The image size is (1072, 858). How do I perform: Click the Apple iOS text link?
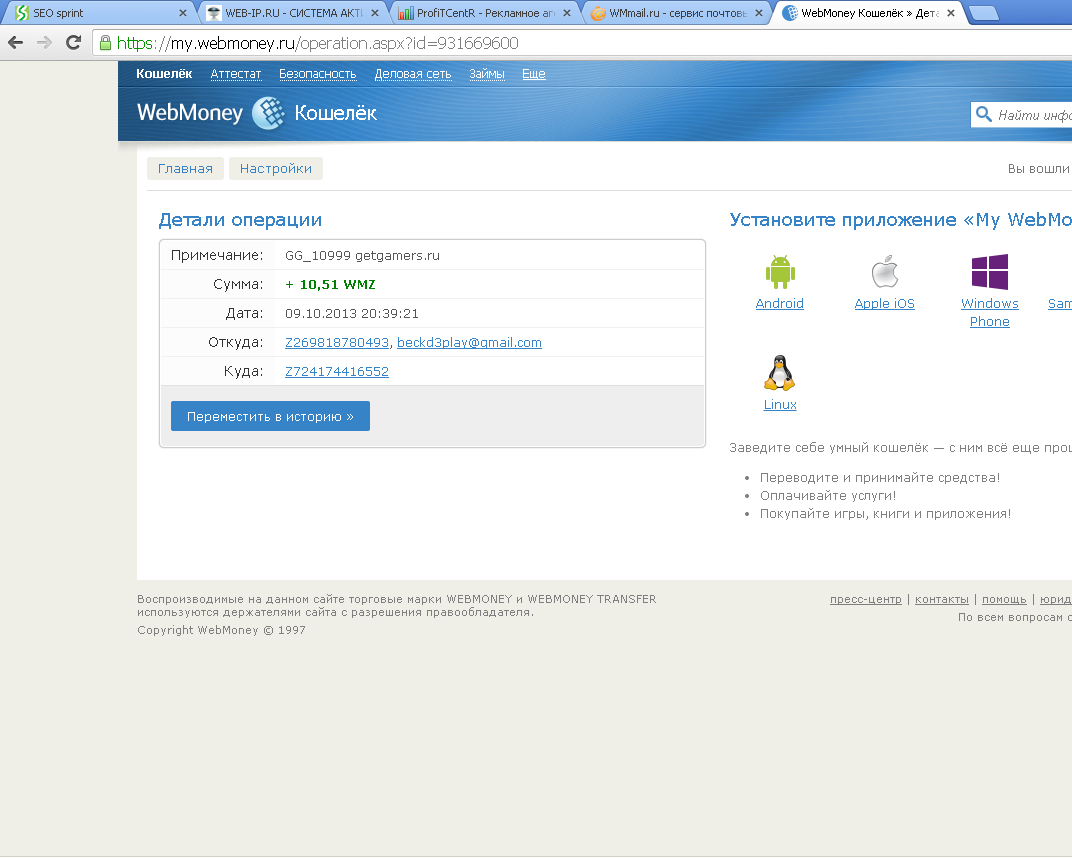(x=885, y=304)
